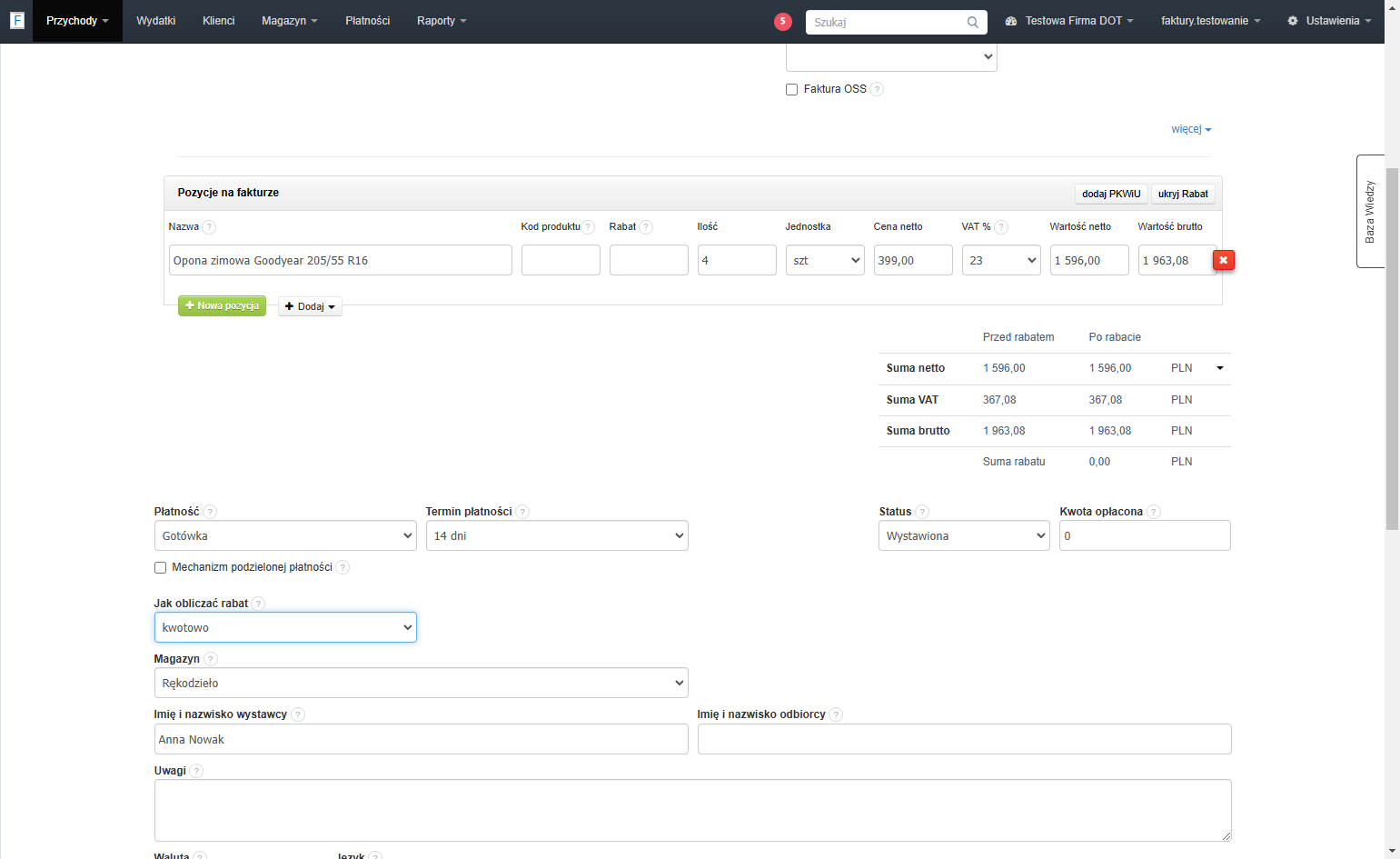Open help icon next to Faktura OSS
1400x859 pixels.
point(877,89)
